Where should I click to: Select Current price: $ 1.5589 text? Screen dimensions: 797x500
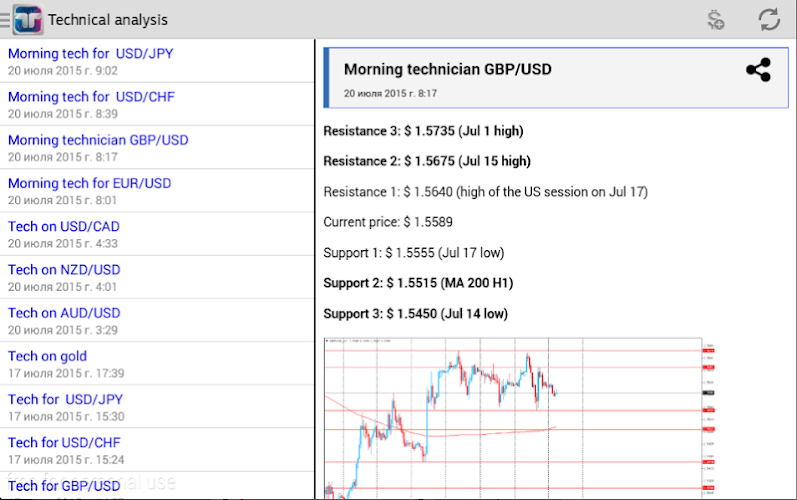point(388,222)
